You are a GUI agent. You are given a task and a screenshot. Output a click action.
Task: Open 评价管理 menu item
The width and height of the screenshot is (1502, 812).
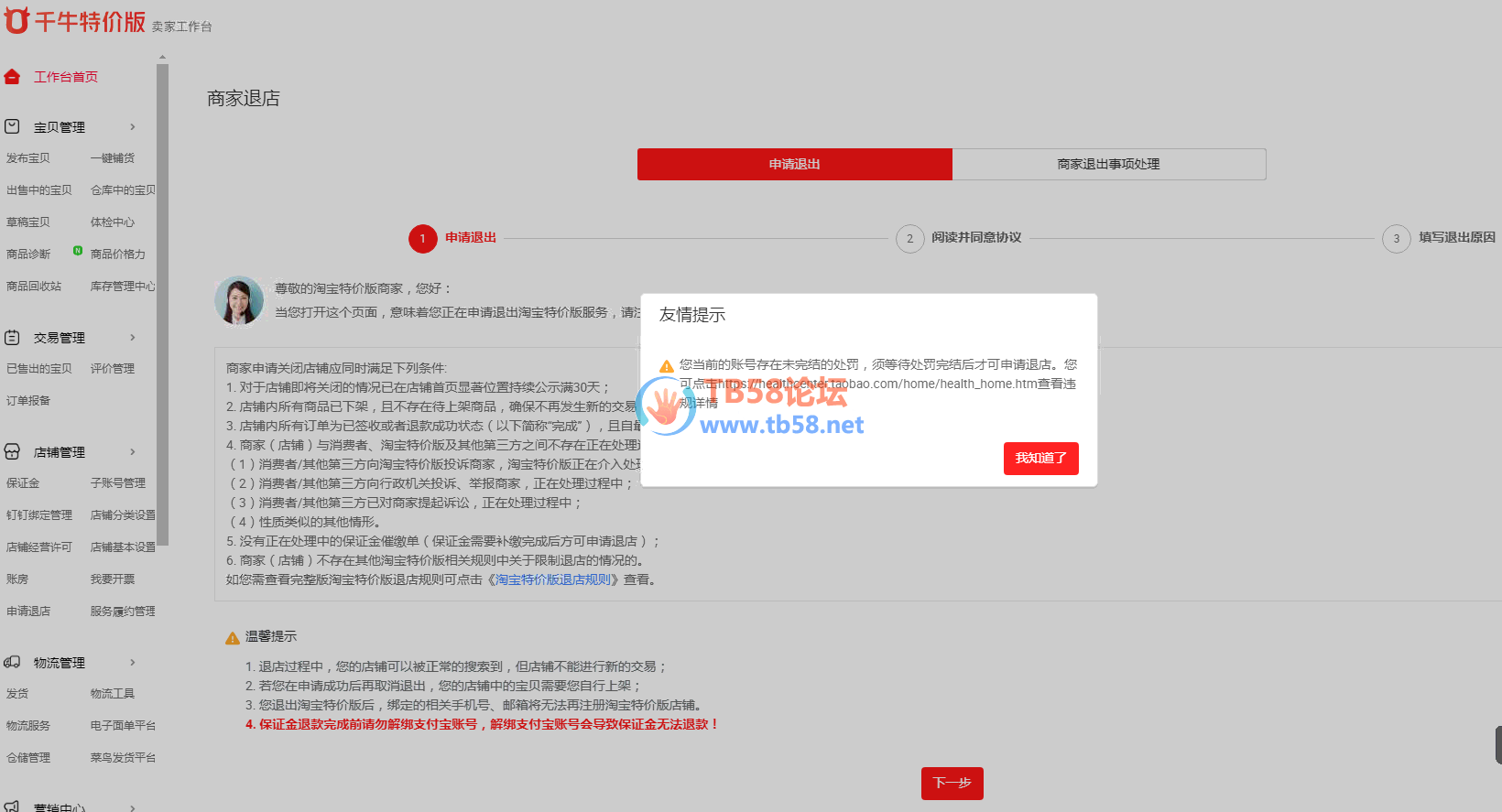tap(113, 369)
